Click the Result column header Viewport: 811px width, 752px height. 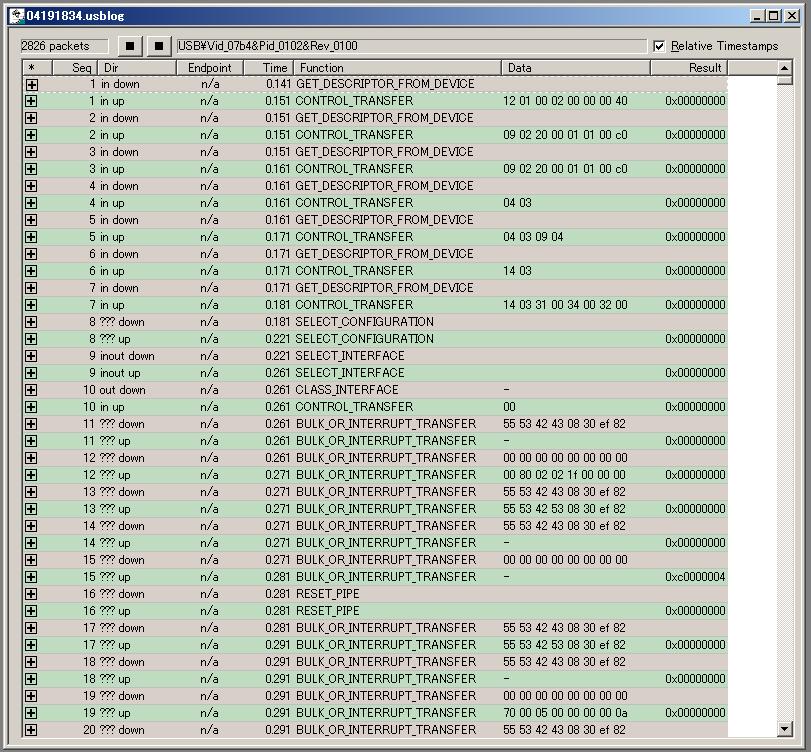[x=689, y=68]
